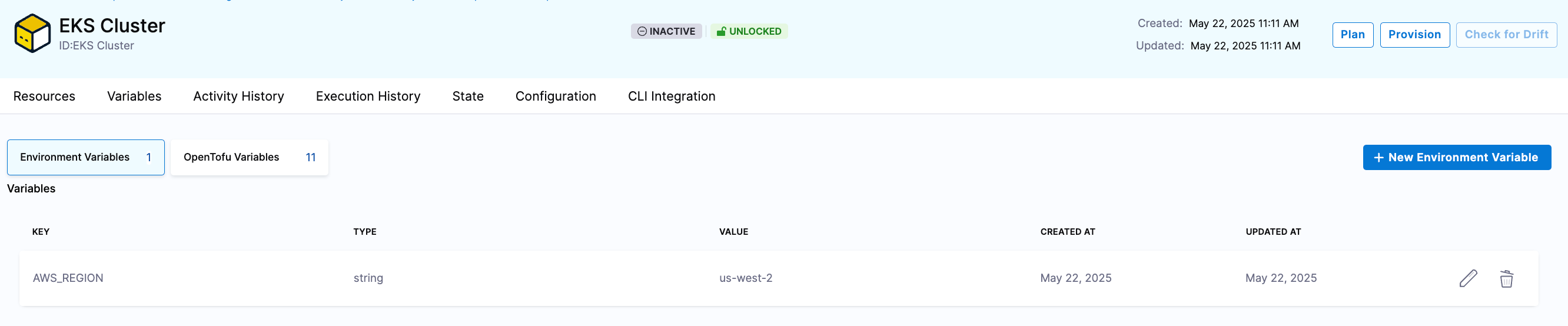Screen dimensions: 1568x326
Task: Click the Check for Drift button
Action: point(1506,35)
